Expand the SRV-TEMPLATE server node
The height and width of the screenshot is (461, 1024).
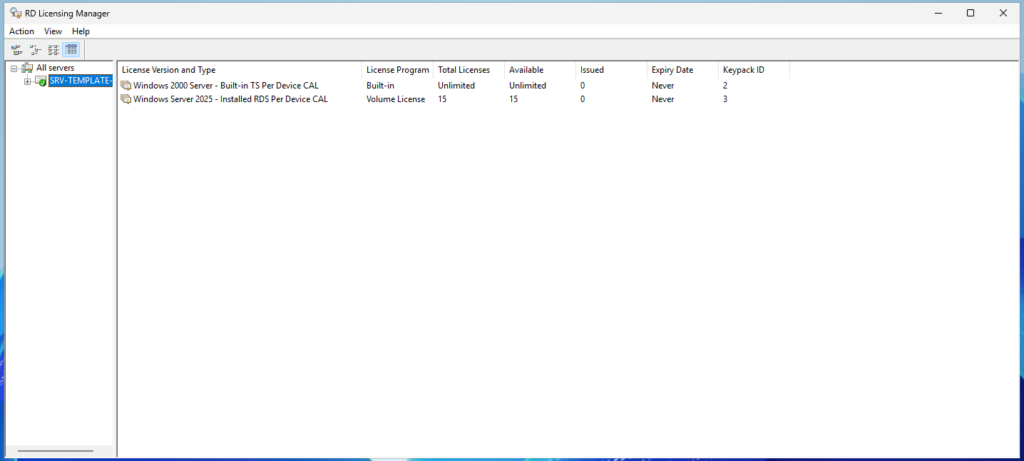click(28, 81)
